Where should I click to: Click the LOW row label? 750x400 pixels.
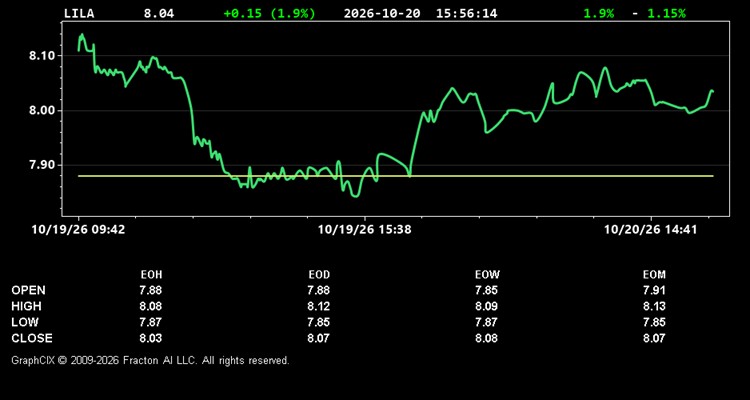click(25, 322)
